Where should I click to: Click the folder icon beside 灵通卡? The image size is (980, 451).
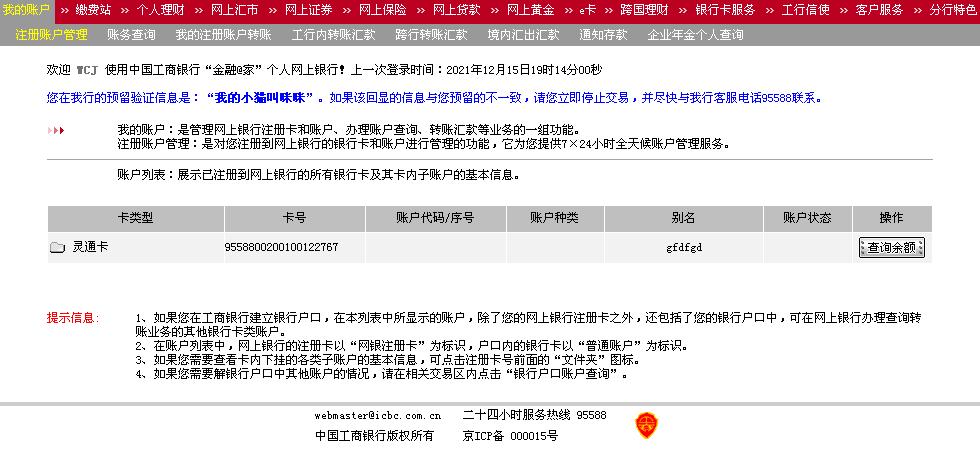point(57,247)
